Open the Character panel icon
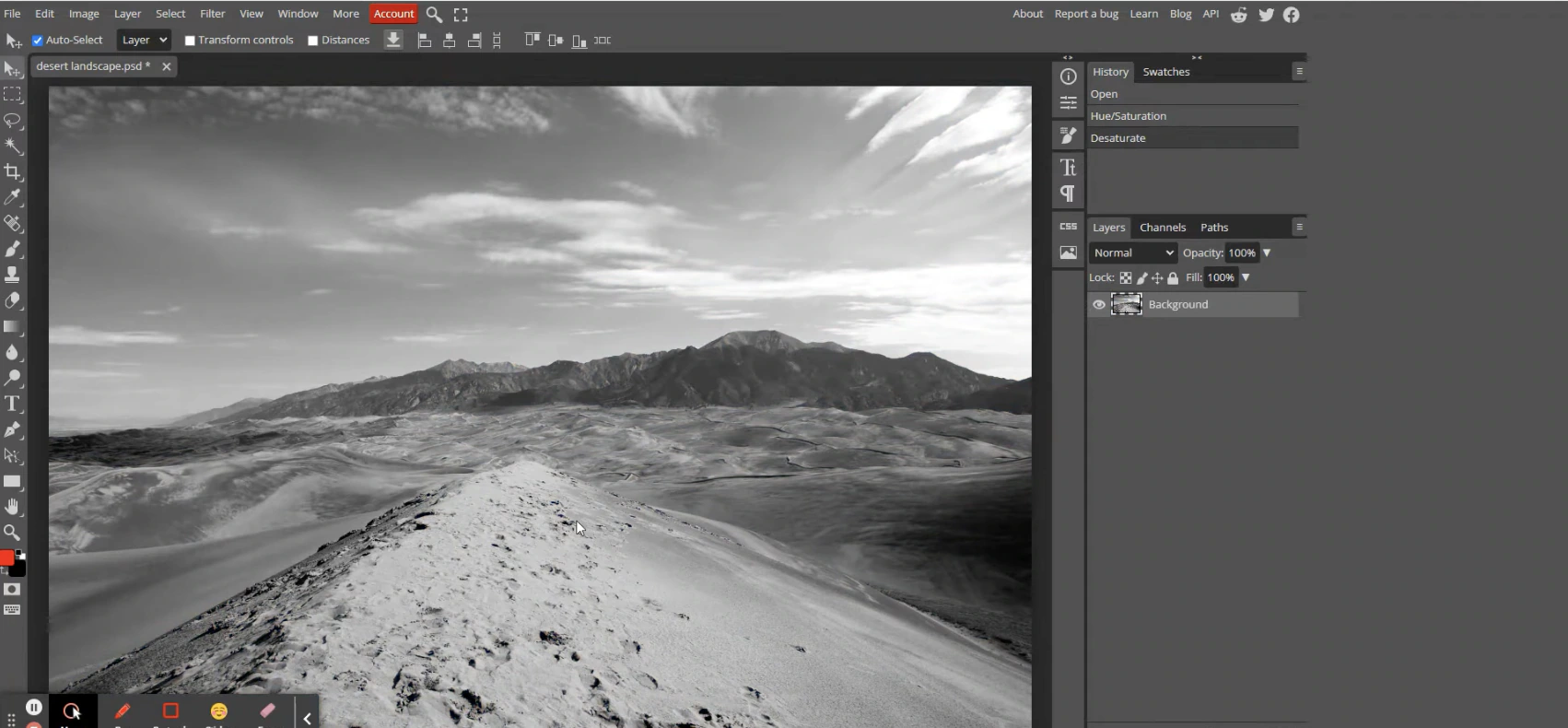This screenshot has height=728, width=1568. point(1068,168)
